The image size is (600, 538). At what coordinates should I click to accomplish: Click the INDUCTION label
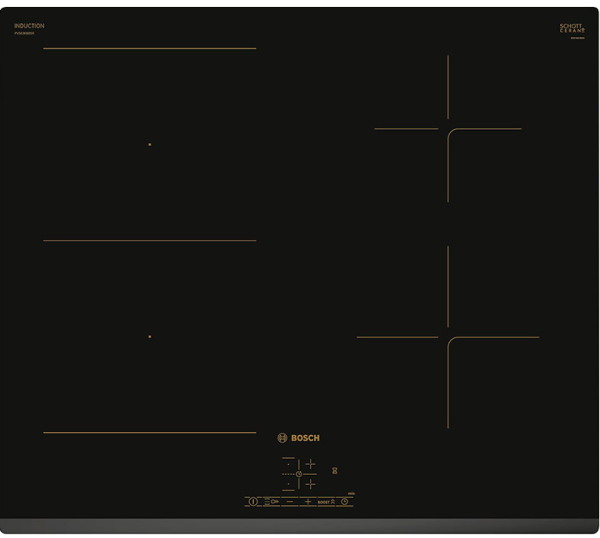point(29,26)
